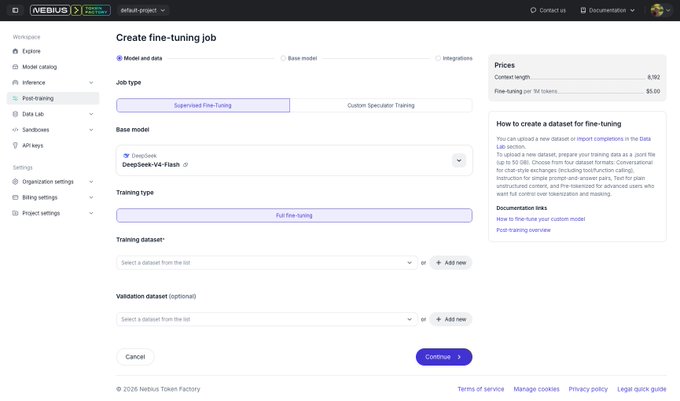Click the Continue button
Image resolution: width=680 pixels, height=401 pixels.
[x=444, y=357]
